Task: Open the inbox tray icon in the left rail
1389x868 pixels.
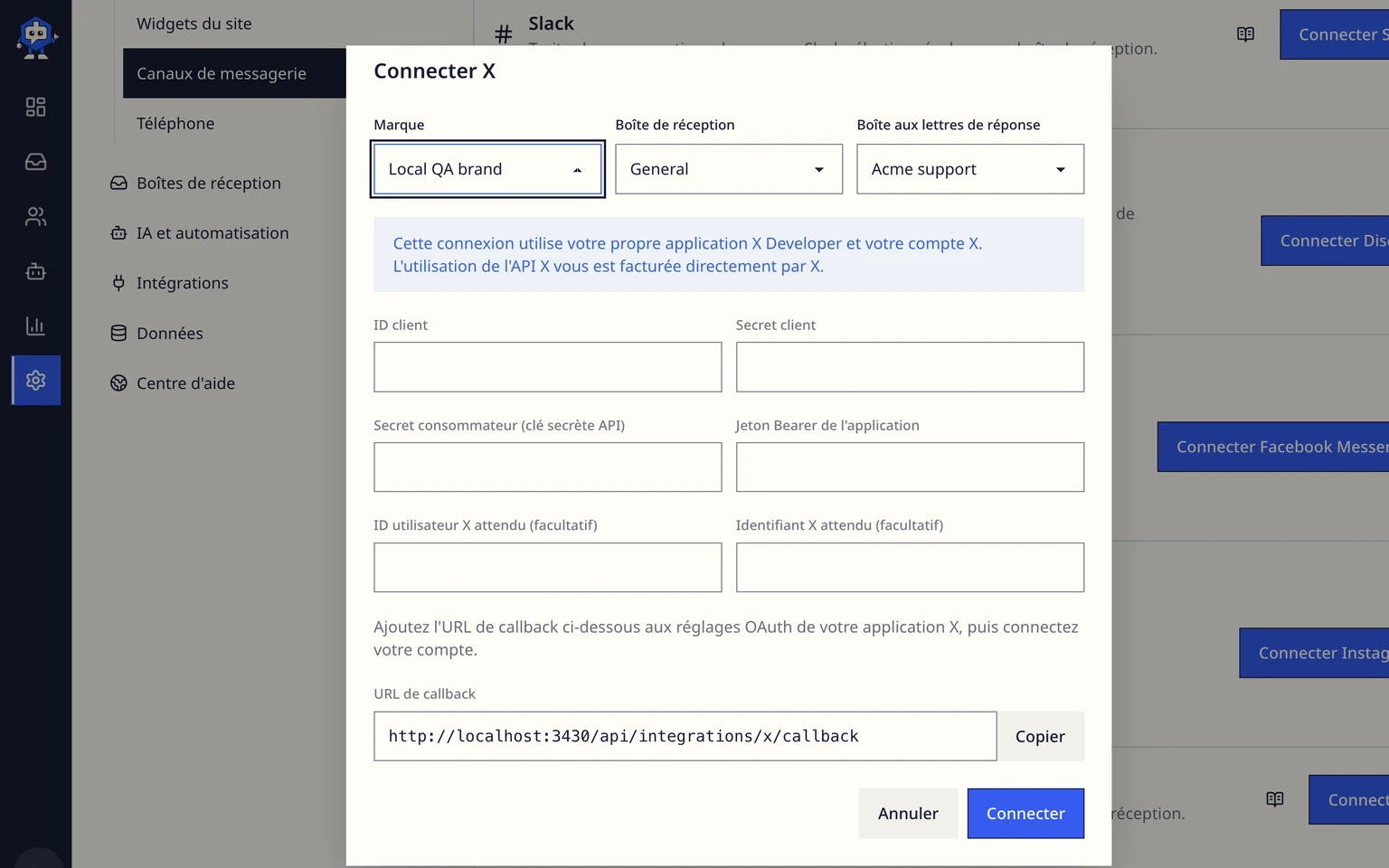Action: coord(36,162)
